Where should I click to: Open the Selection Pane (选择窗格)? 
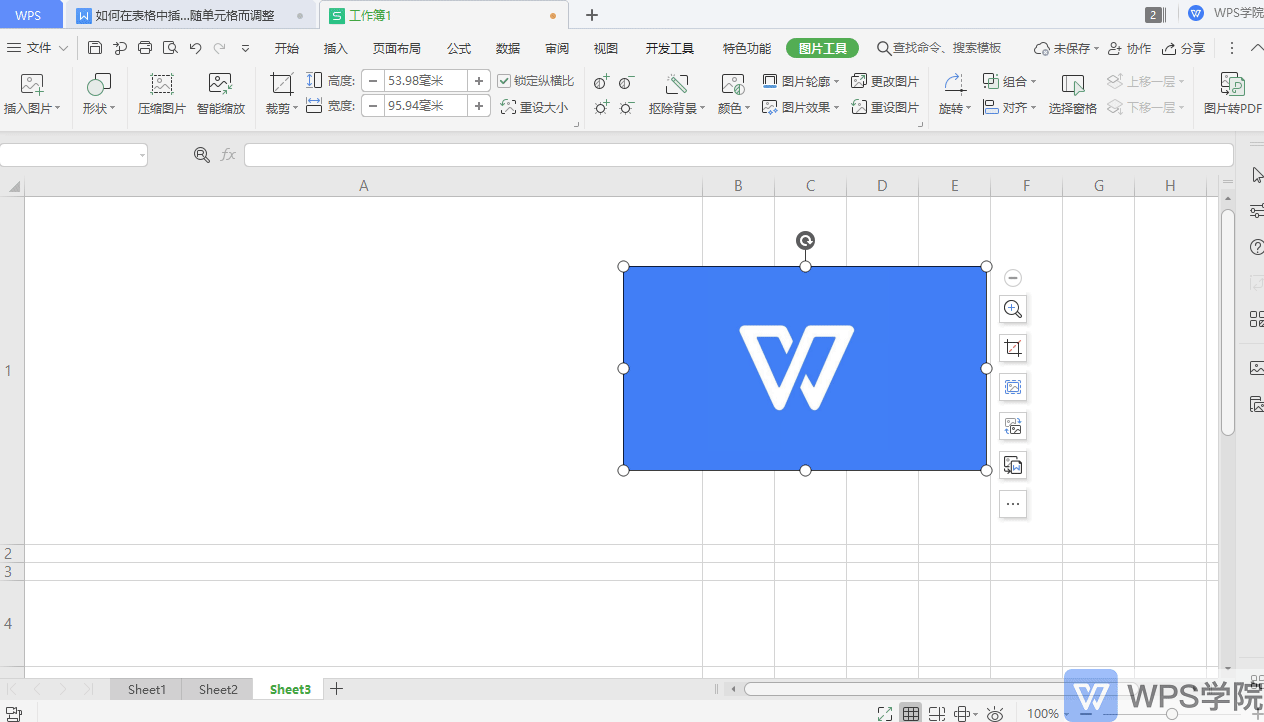[x=1073, y=96]
